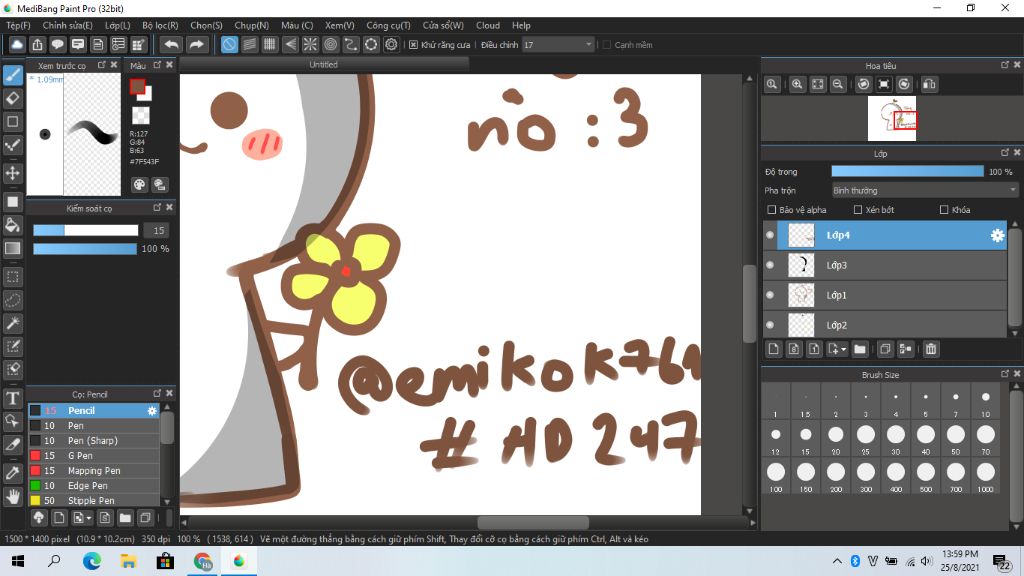Image resolution: width=1024 pixels, height=576 pixels.
Task: Open Microsoft Edge from taskbar
Action: coord(92,561)
